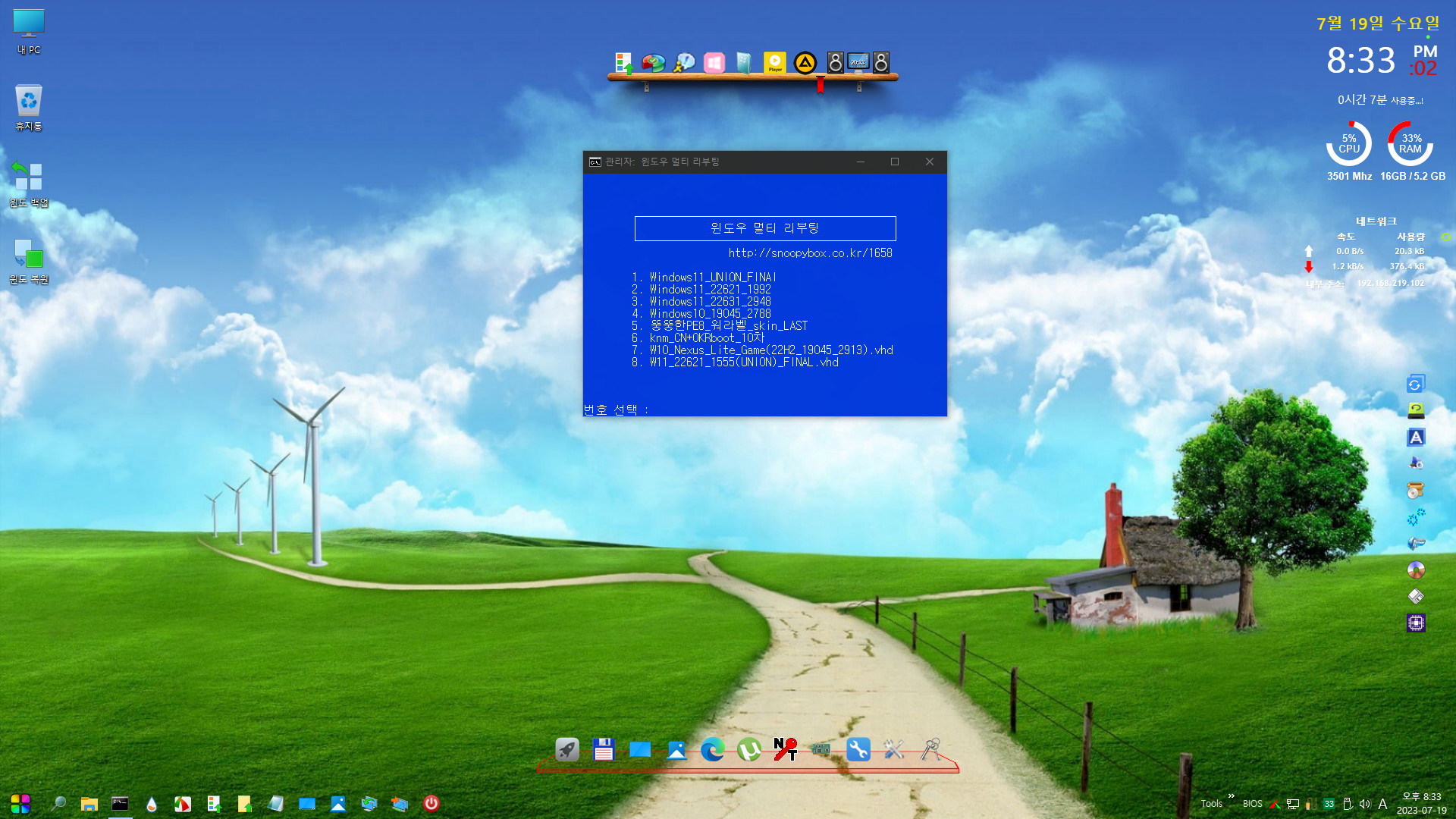Viewport: 1456px width, 819px height.
Task: Click the blue letter A icon in right sidebar
Action: pos(1416,438)
